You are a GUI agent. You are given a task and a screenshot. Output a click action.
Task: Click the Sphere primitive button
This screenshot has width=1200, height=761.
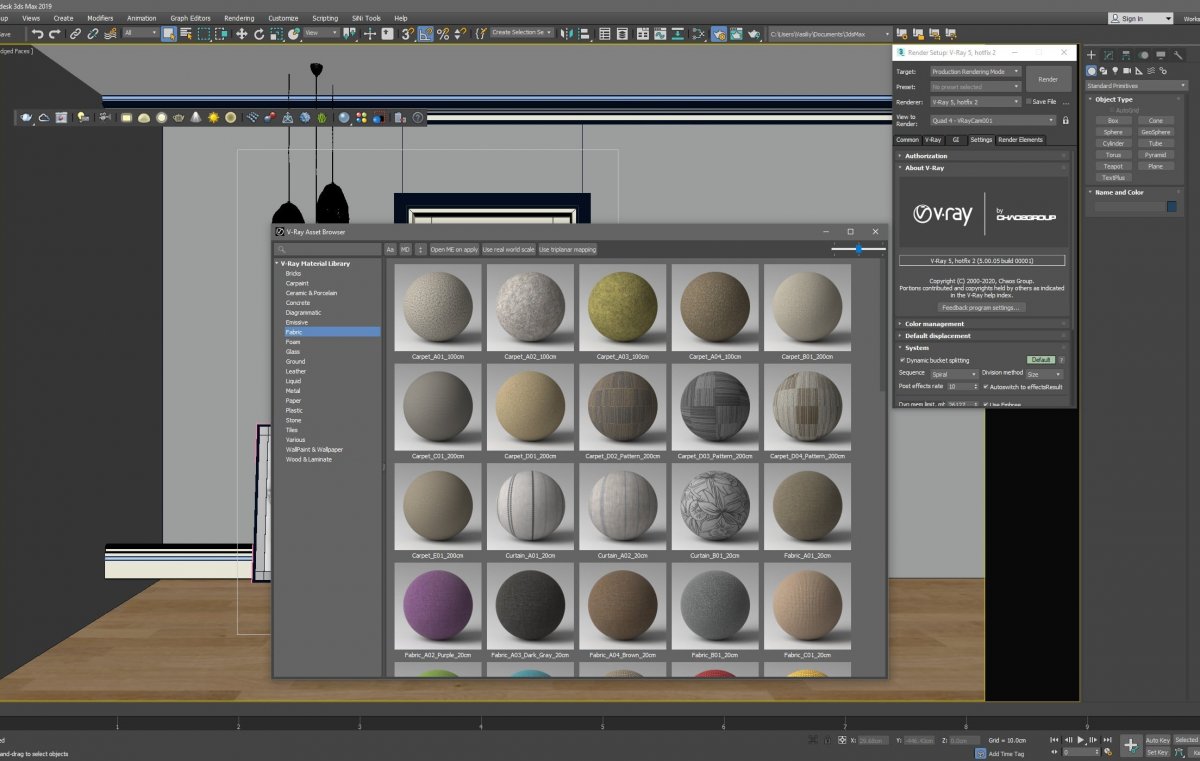click(x=1113, y=132)
